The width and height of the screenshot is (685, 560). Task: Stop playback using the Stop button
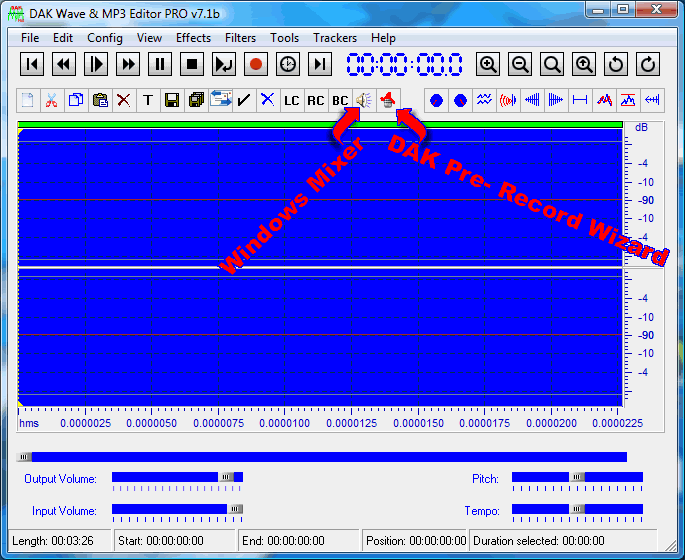[x=192, y=65]
